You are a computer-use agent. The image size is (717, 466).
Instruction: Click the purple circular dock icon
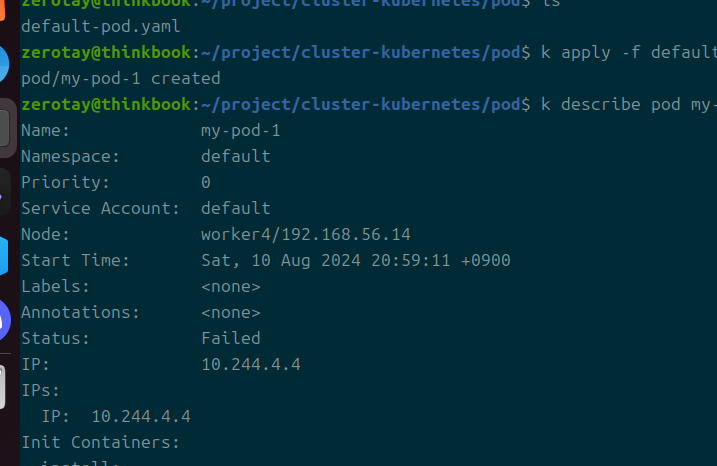5,319
